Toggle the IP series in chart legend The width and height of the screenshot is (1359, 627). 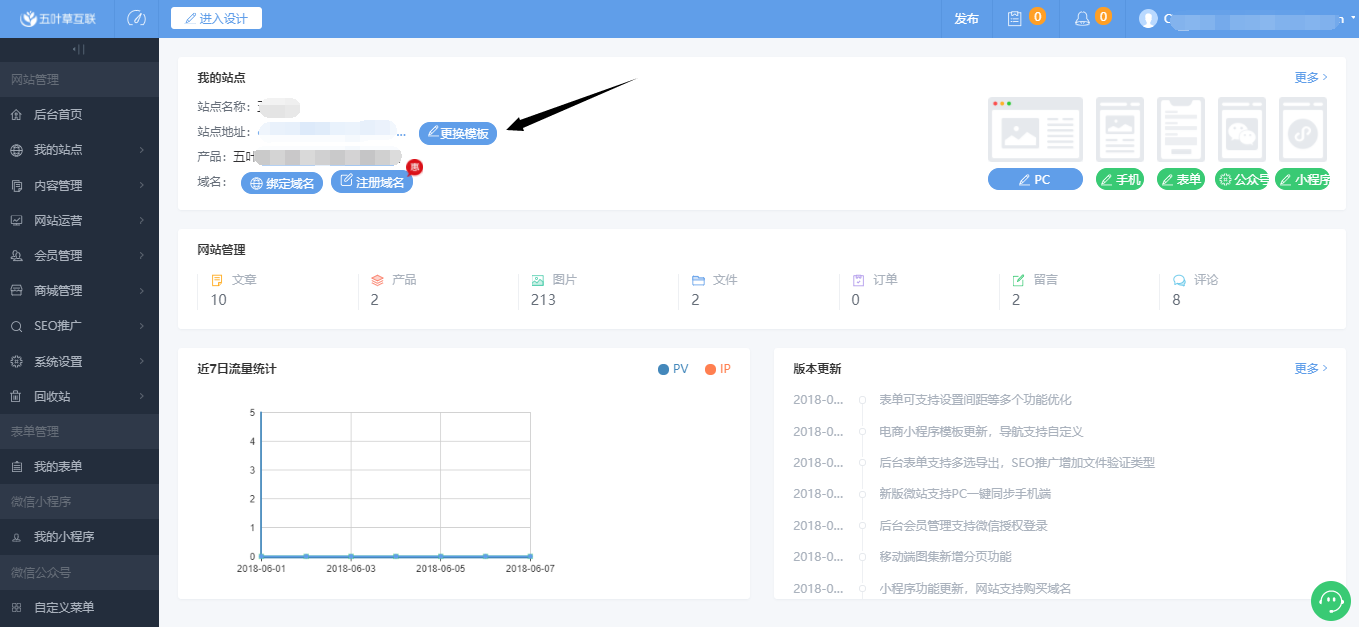point(717,369)
